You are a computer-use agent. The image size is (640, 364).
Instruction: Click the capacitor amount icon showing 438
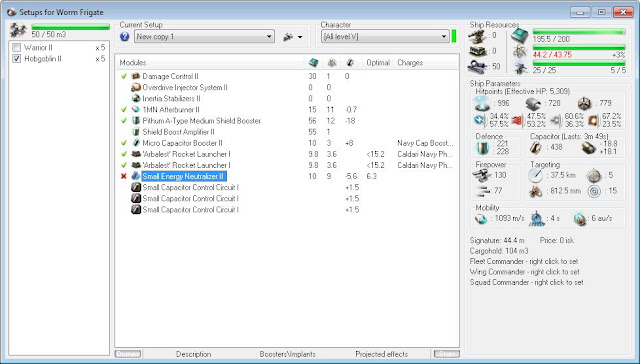pos(536,148)
